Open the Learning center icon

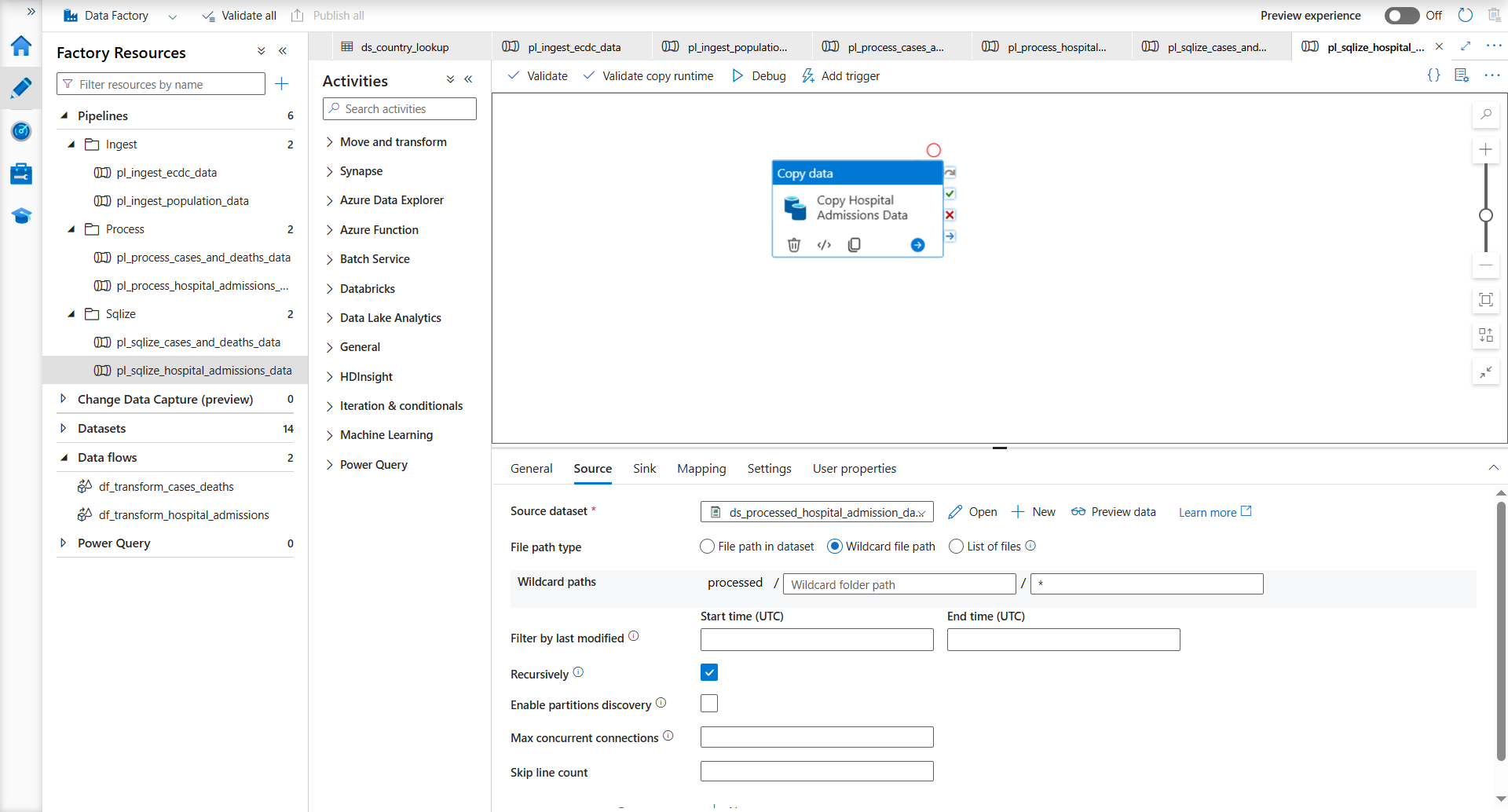[x=21, y=216]
